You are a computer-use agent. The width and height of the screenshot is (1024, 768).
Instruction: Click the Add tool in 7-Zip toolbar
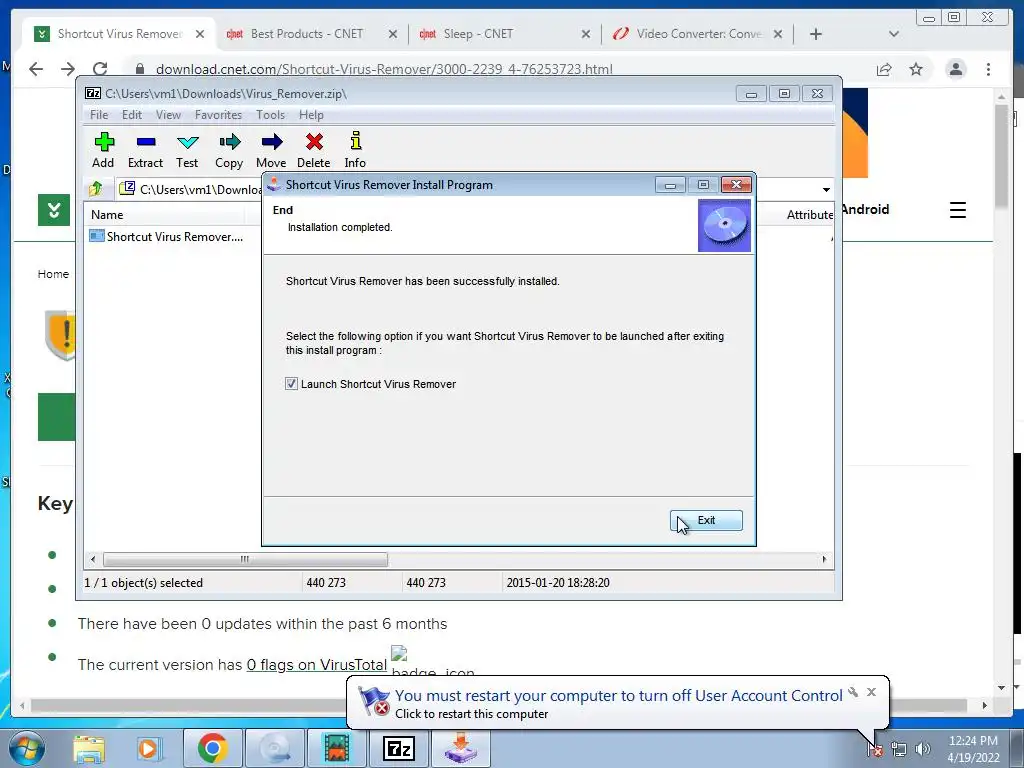pyautogui.click(x=103, y=150)
